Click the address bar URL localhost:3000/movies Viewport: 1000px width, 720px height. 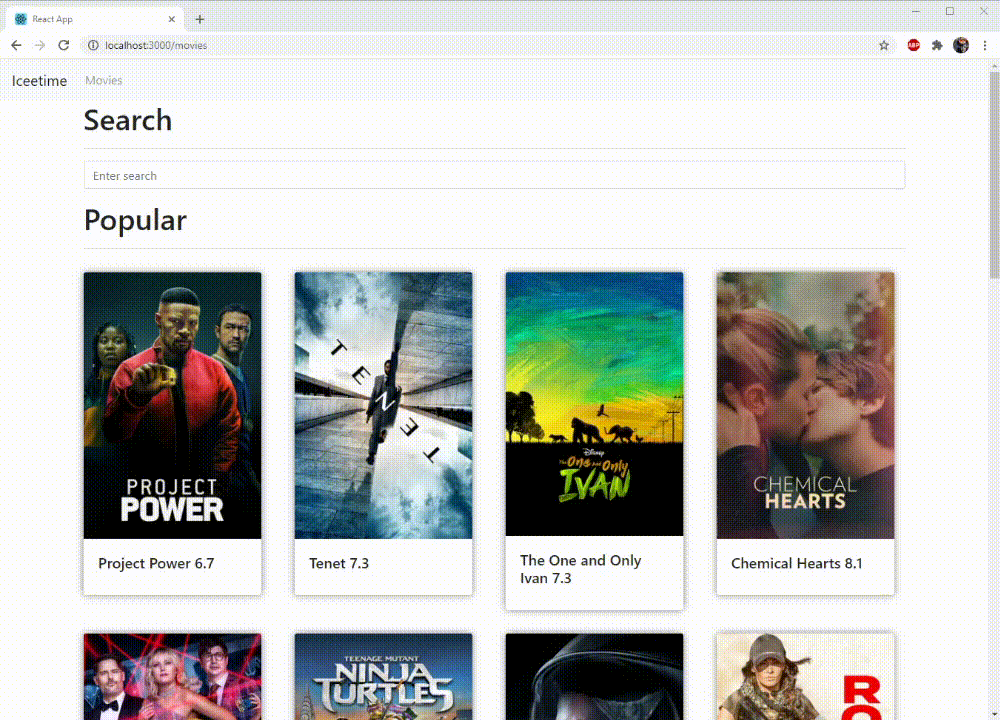coord(156,45)
